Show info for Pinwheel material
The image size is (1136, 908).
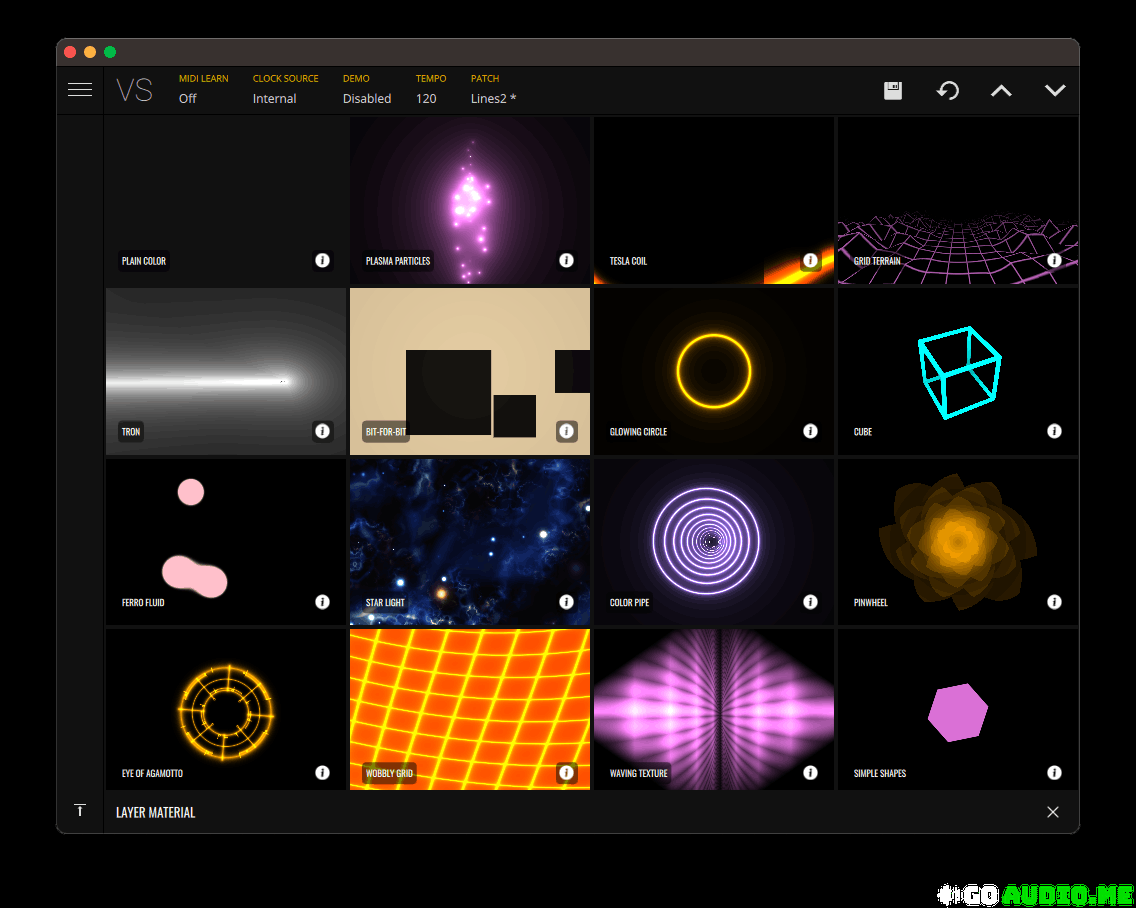tap(1054, 602)
